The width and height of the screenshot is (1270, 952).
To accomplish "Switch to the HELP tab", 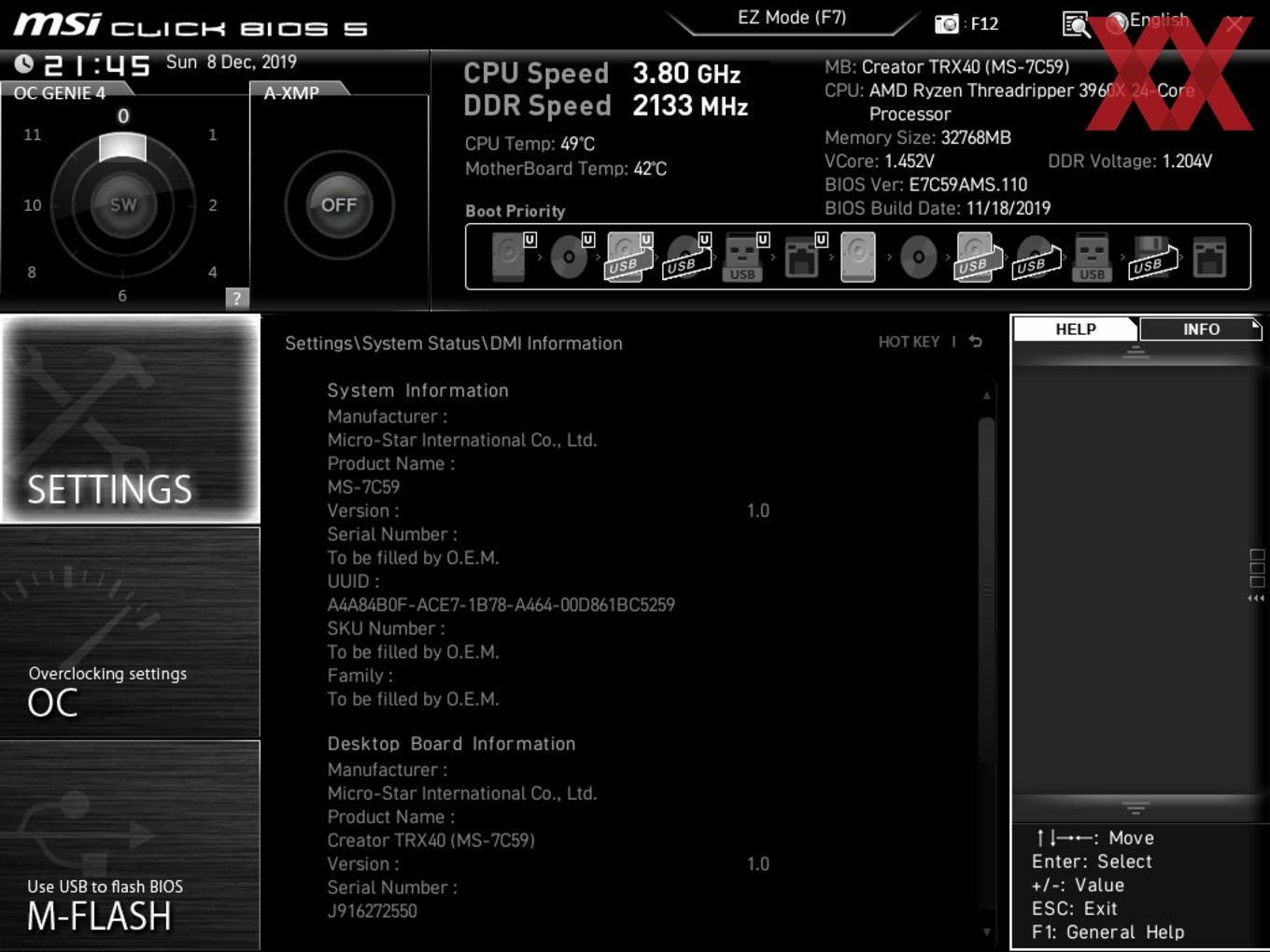I will (x=1076, y=329).
